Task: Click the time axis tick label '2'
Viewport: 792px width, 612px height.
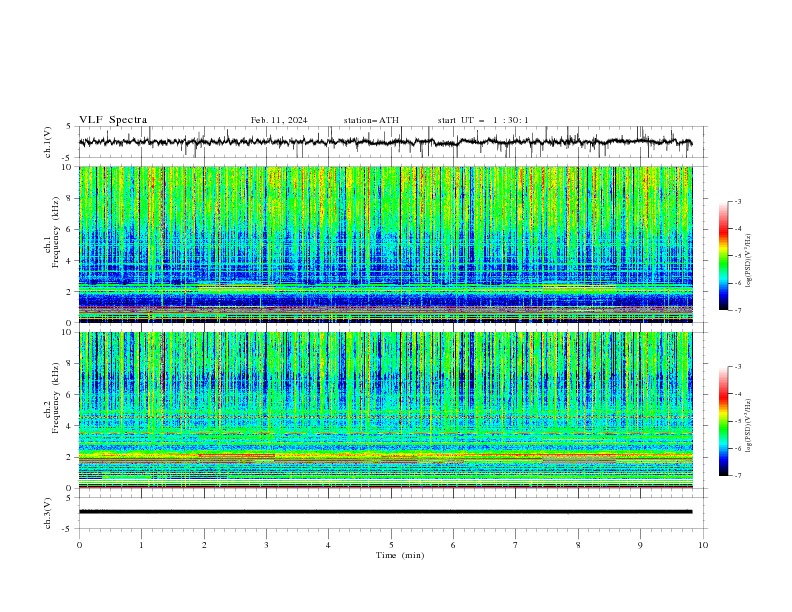Action: click(204, 545)
